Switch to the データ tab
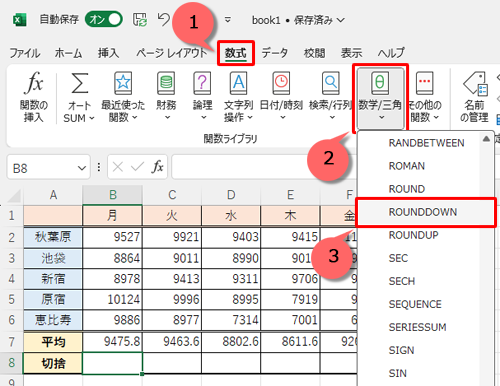The height and width of the screenshot is (386, 500). (x=274, y=53)
